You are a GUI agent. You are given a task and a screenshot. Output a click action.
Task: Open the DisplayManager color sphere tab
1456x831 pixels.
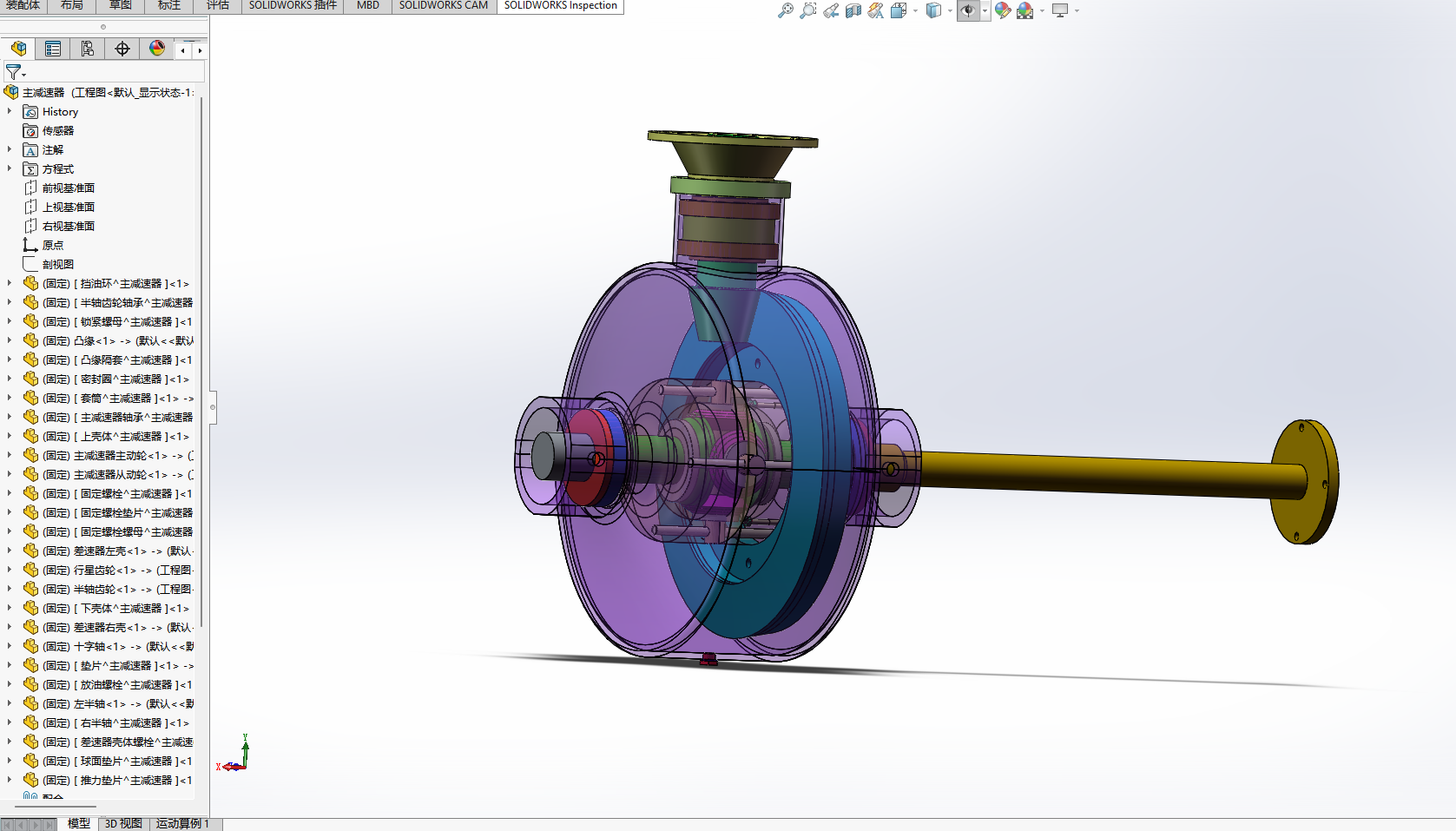point(157,49)
